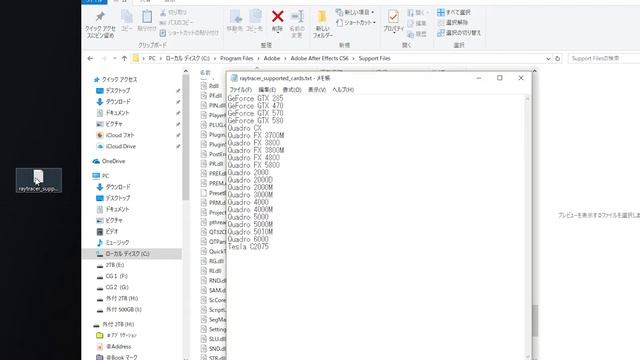Select Adobe After Effects CS6 breadcrumb
The image size is (640, 360).
[319, 58]
